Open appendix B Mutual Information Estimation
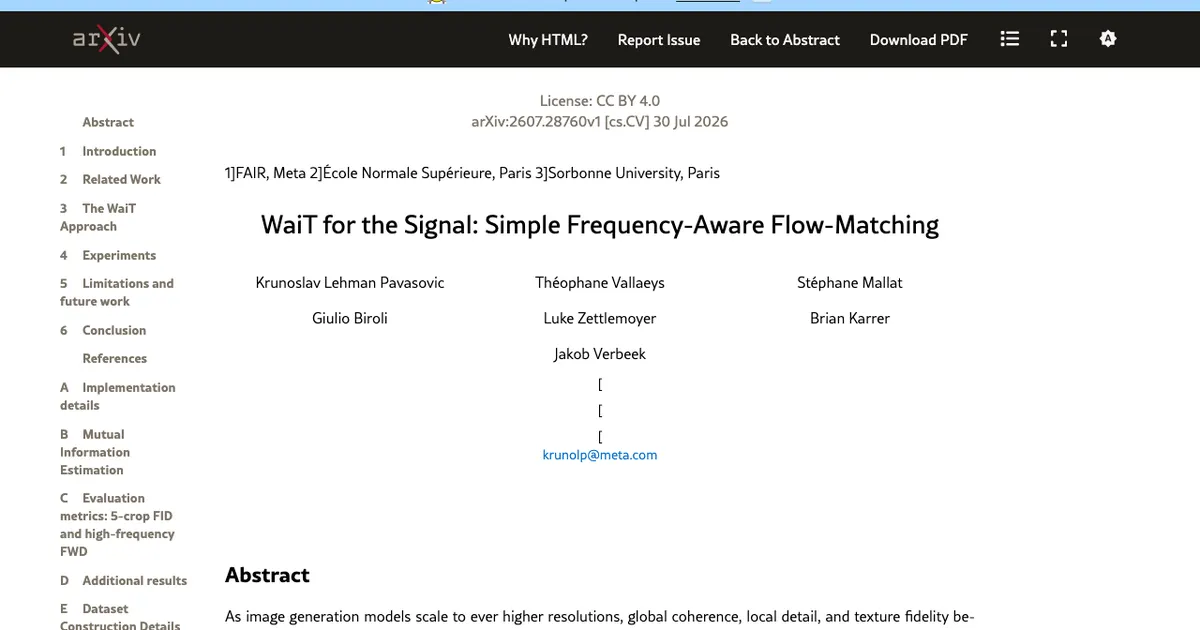Screen dimensions: 1200x630 tap(95, 452)
